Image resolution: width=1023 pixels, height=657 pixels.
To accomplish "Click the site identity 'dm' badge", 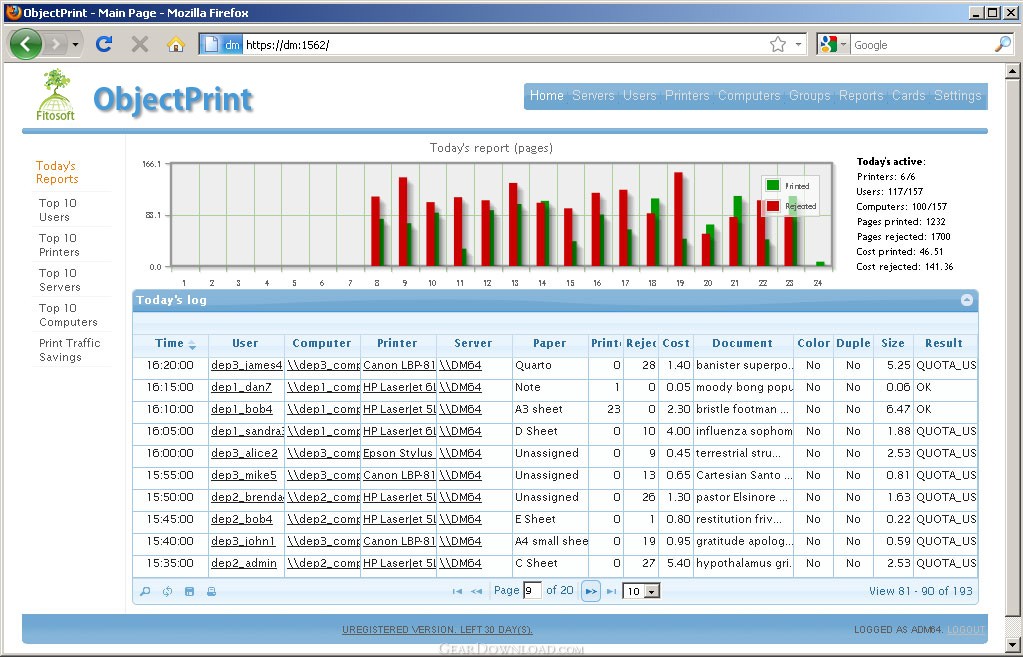I will (222, 44).
